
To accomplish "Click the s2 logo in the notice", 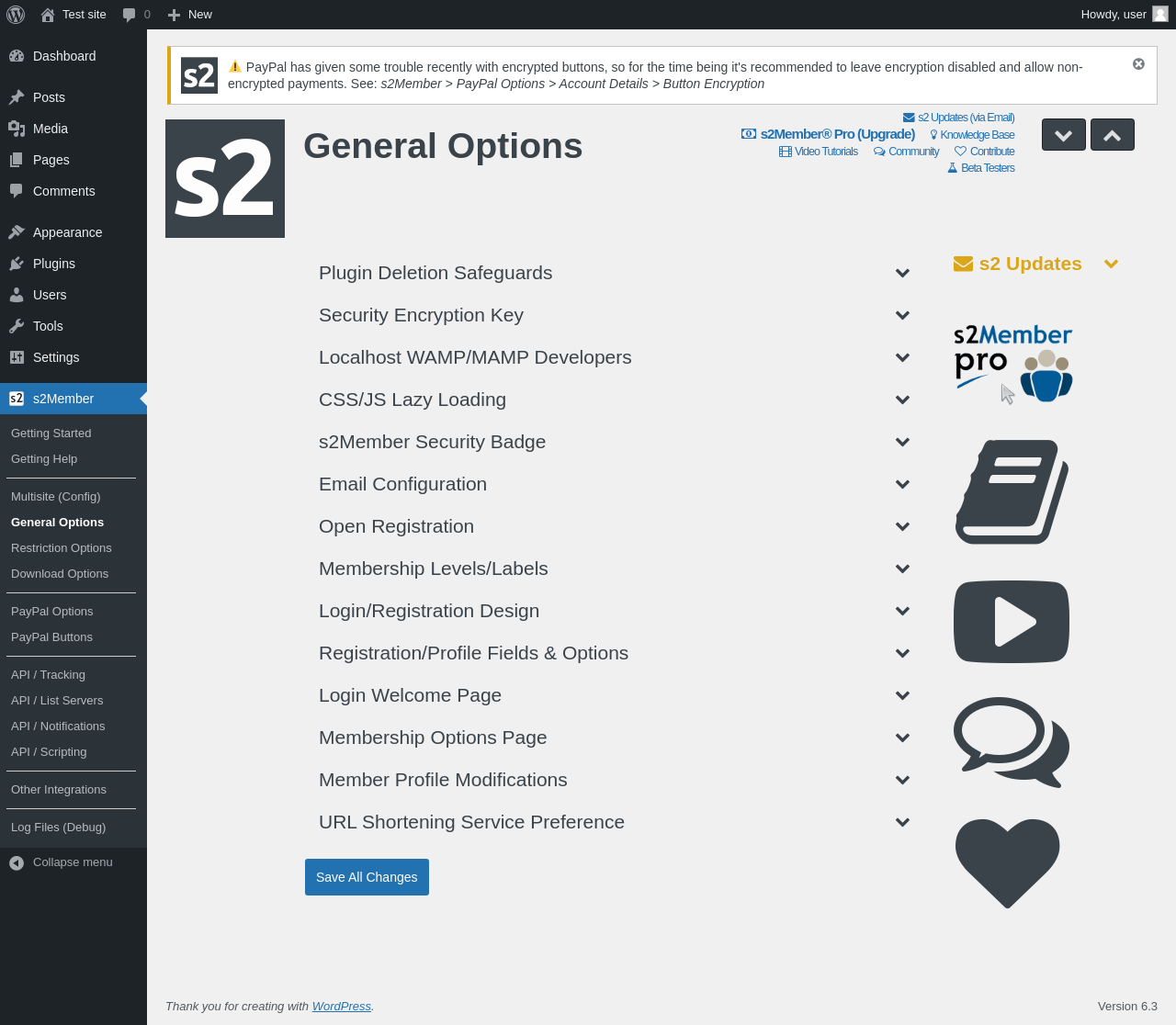I will pyautogui.click(x=199, y=75).
